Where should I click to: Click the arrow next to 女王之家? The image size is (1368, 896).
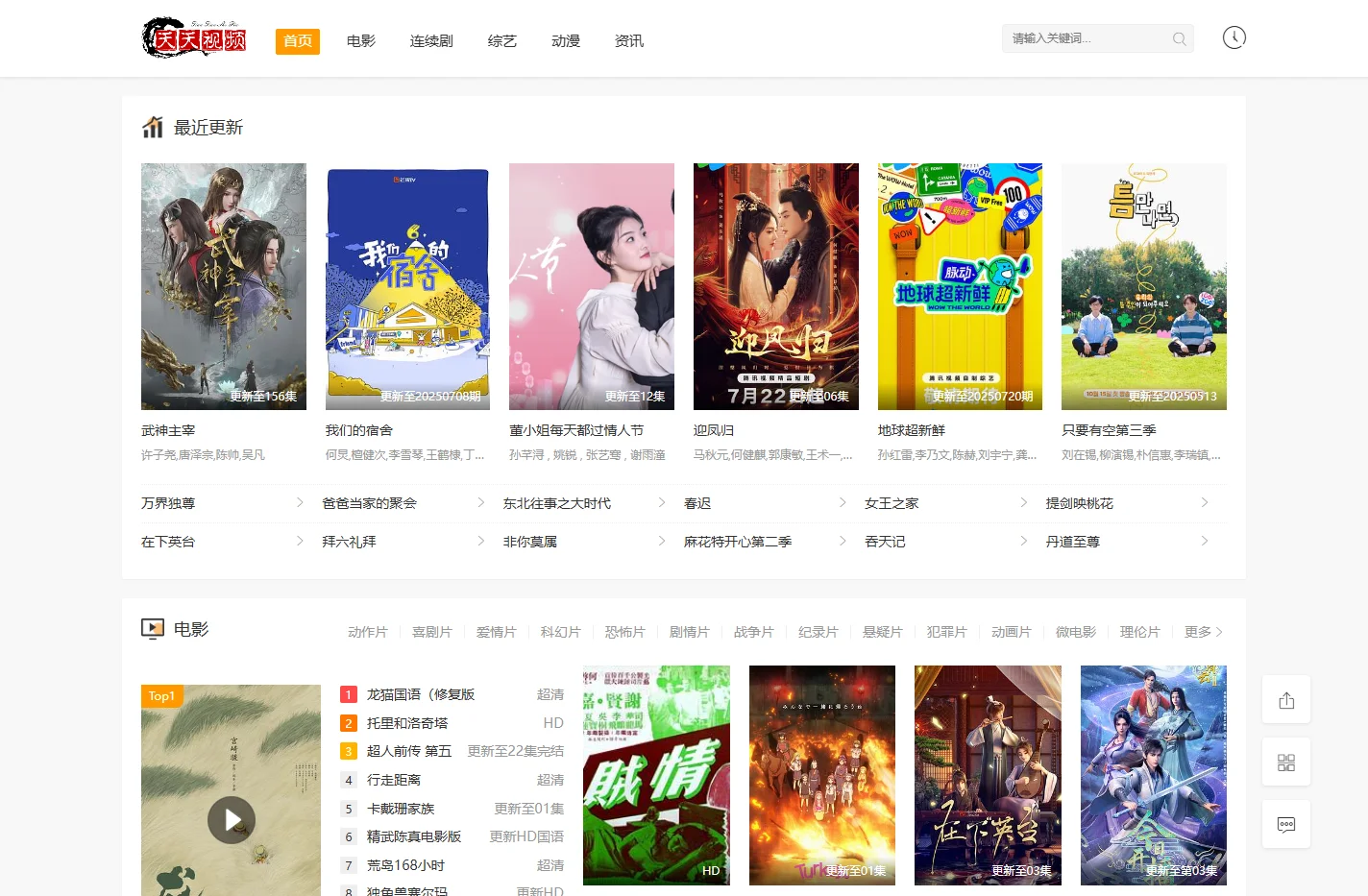pyautogui.click(x=1024, y=502)
